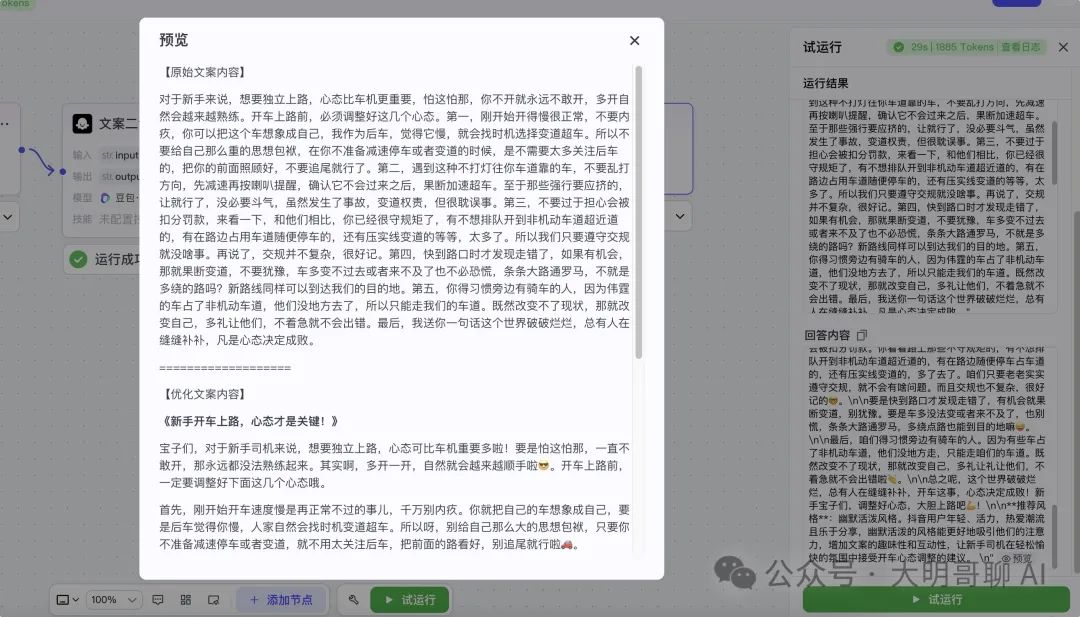1080x617 pixels.
Task: Click the copy icon beside 回答内容
Action: (x=862, y=335)
